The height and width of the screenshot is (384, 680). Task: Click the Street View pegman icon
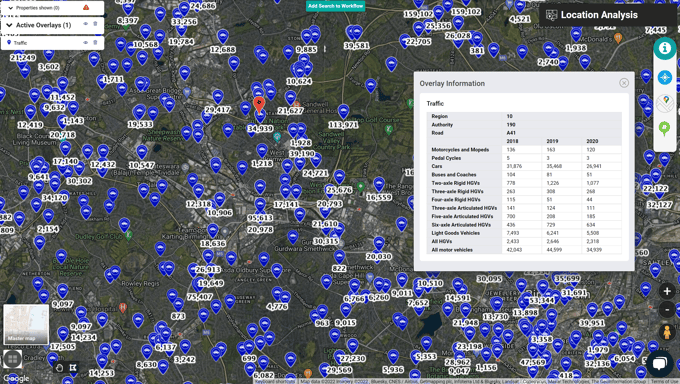click(667, 332)
